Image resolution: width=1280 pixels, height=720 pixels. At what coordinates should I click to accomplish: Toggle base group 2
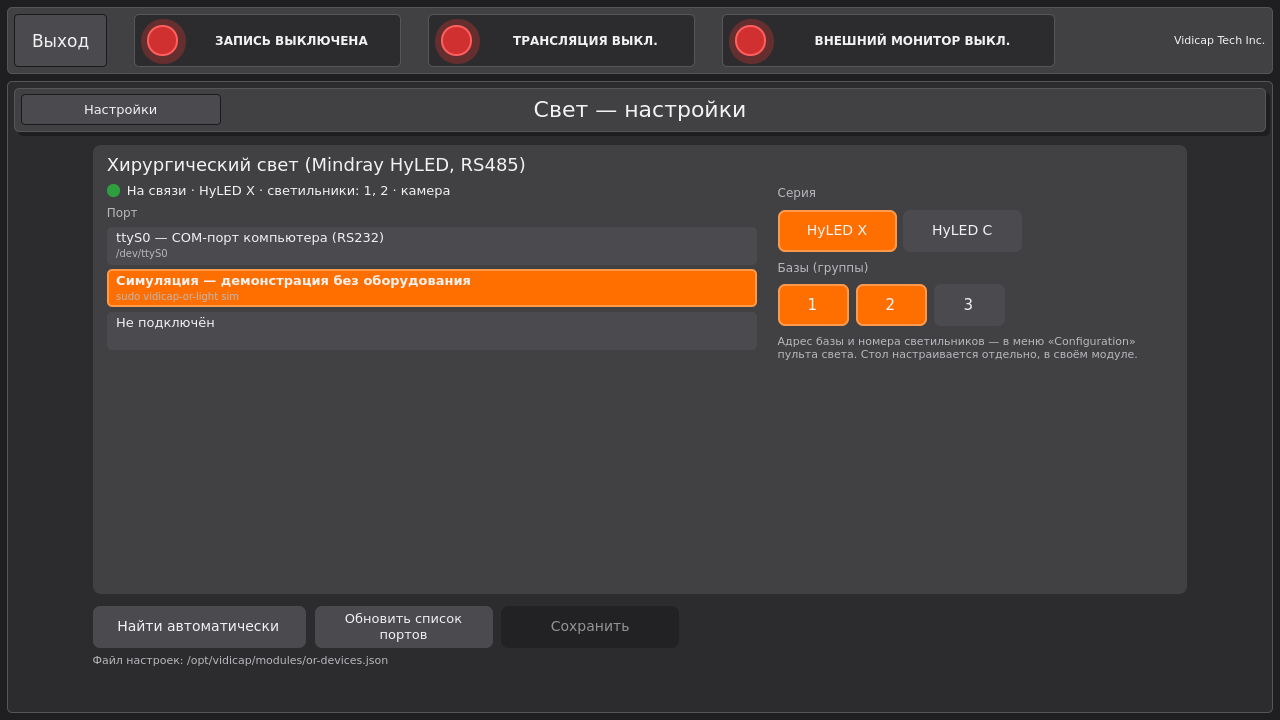(891, 305)
